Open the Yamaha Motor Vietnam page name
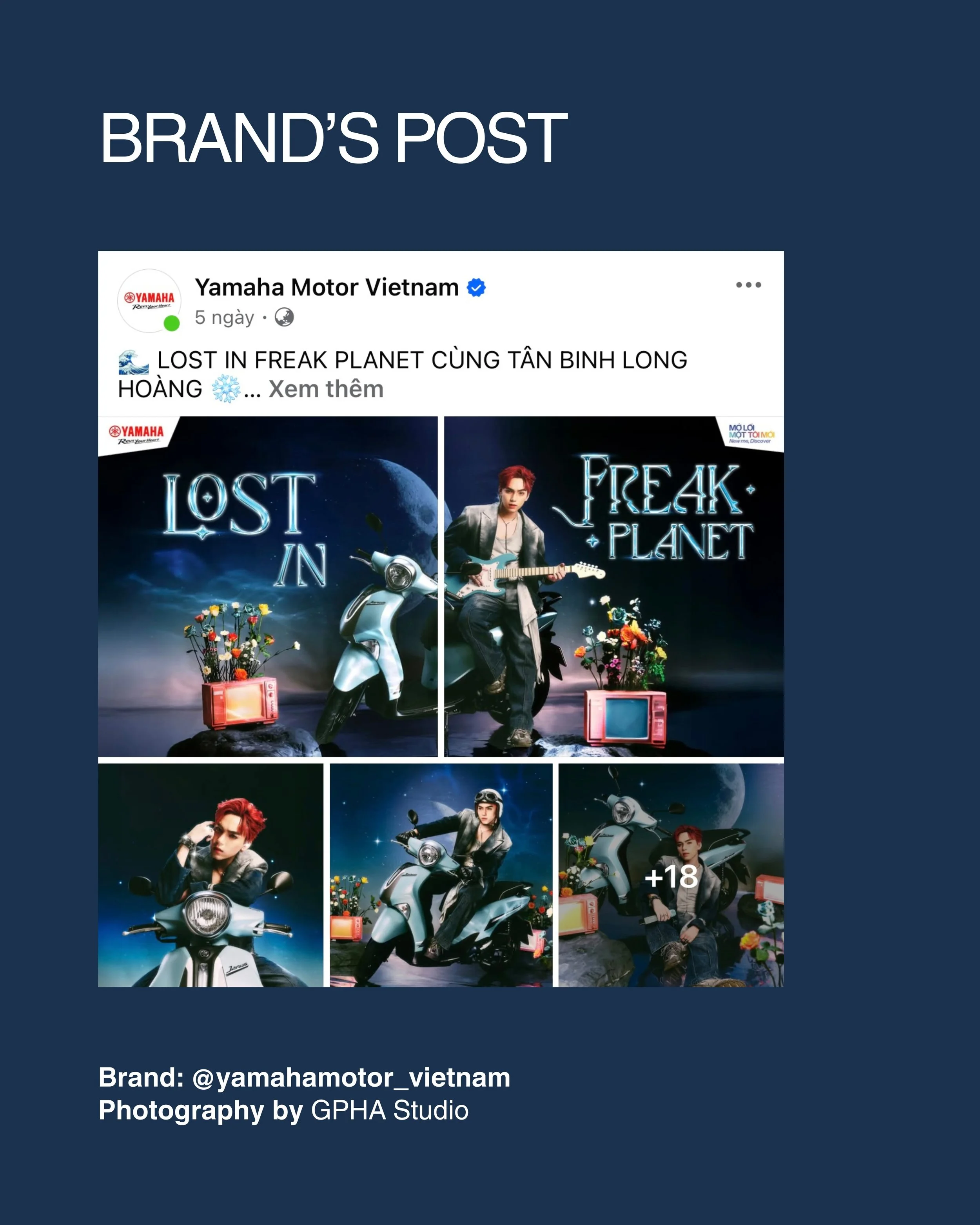The width and height of the screenshot is (980, 1225). point(327,287)
